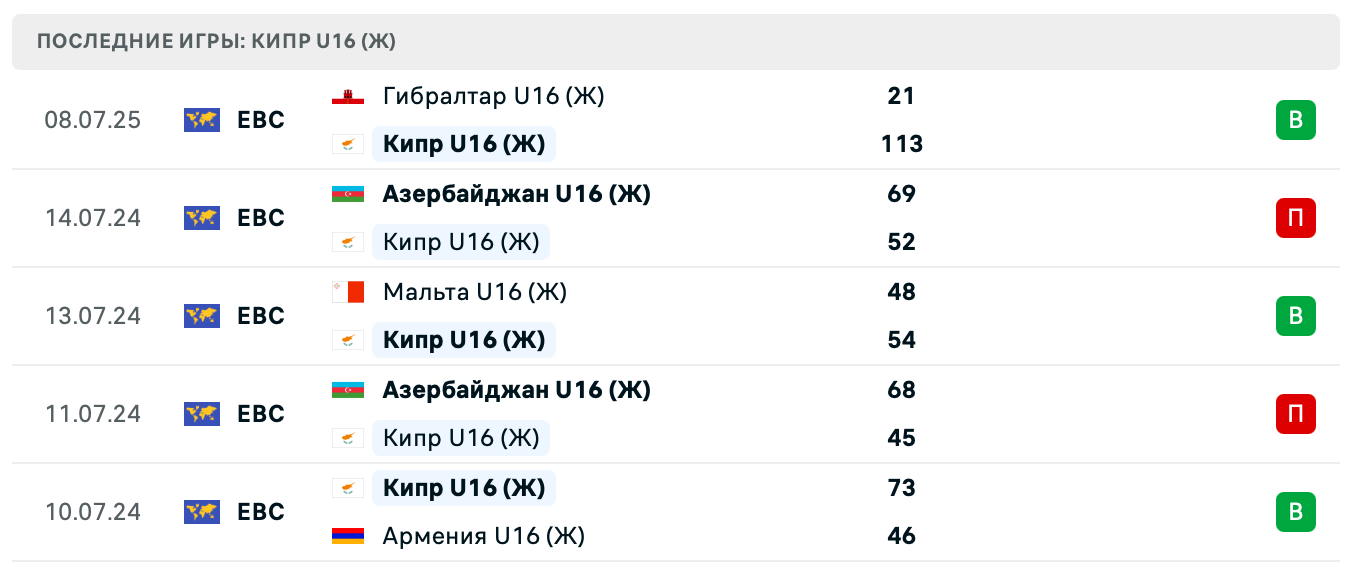The image size is (1352, 574).
Task: Click the Malta flag icon
Action: click(347, 292)
